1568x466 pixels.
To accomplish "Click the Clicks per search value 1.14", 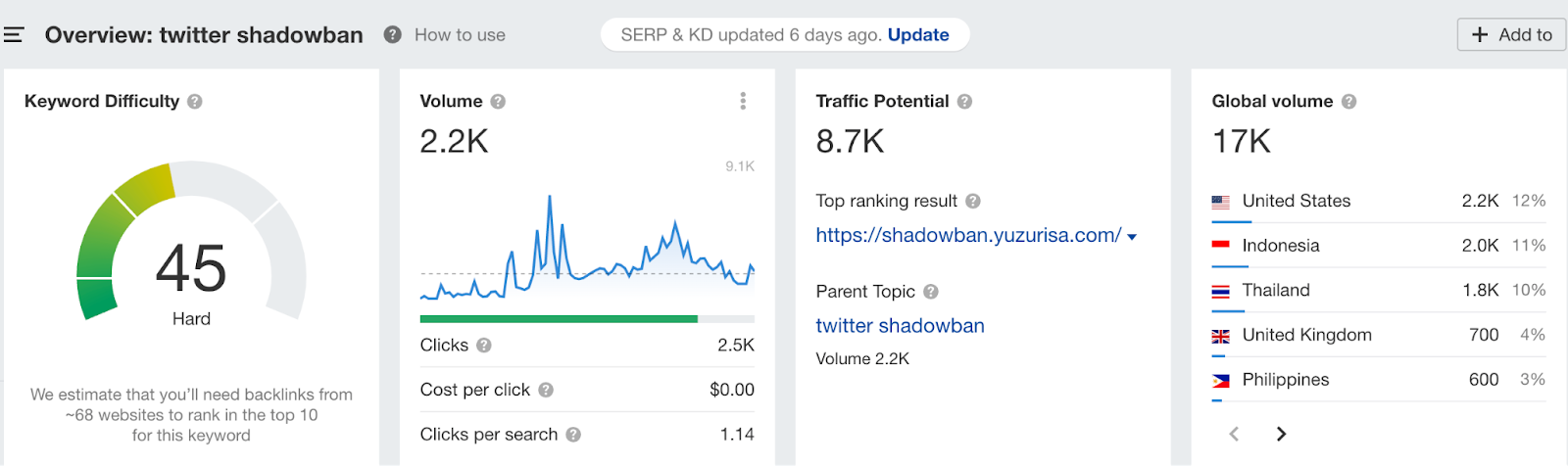I will 737,435.
